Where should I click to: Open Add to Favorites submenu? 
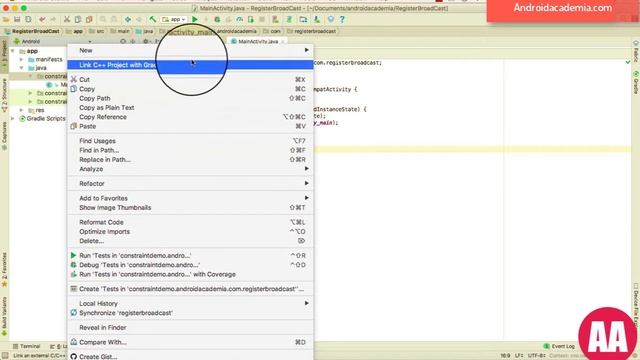tap(190, 198)
